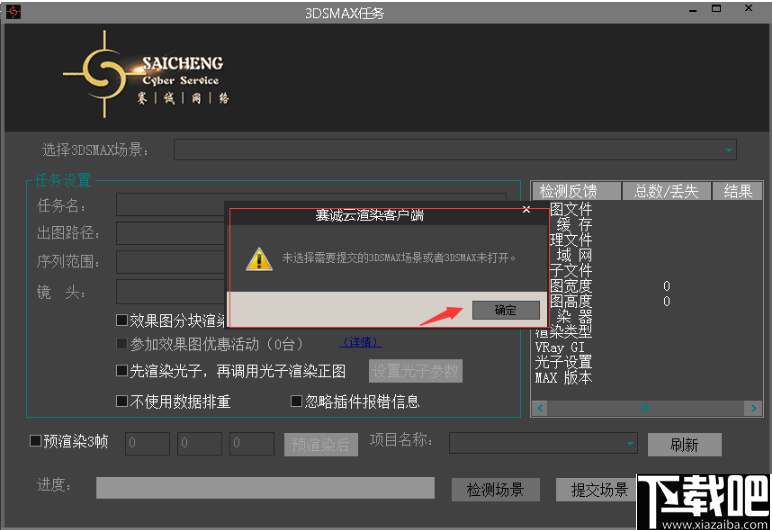Select the 光子设置 row
772x530 pixels.
coord(563,363)
